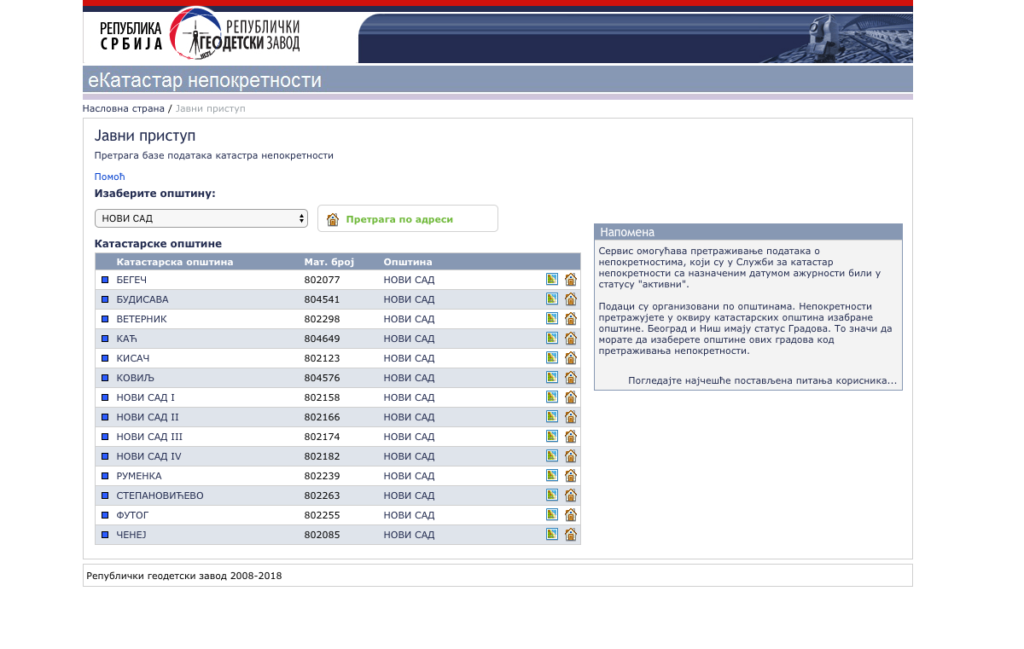The height and width of the screenshot is (649, 1024).
Task: Open the house icon for ВЕТЕРНИК row
Action: (x=571, y=319)
